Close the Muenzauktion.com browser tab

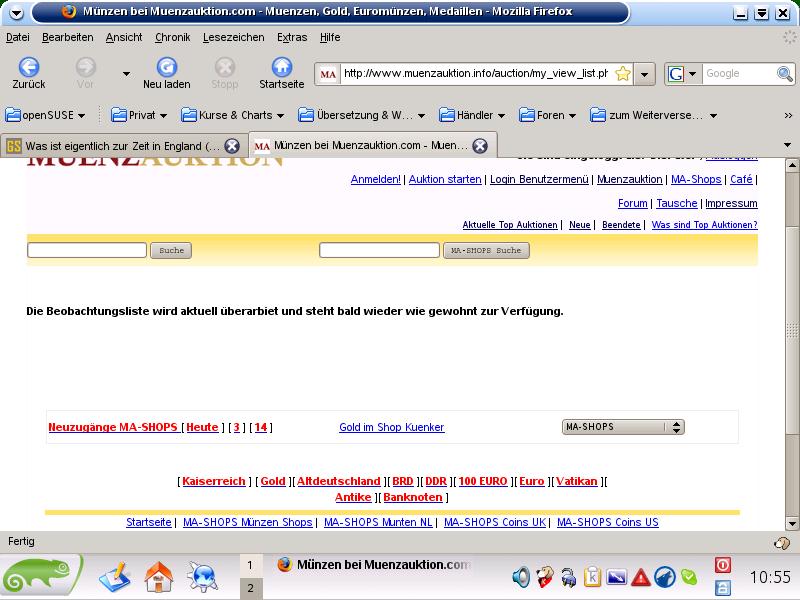[x=480, y=146]
